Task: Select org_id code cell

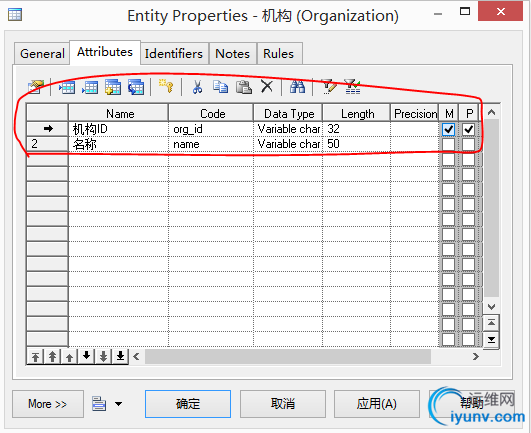Action: [211, 129]
